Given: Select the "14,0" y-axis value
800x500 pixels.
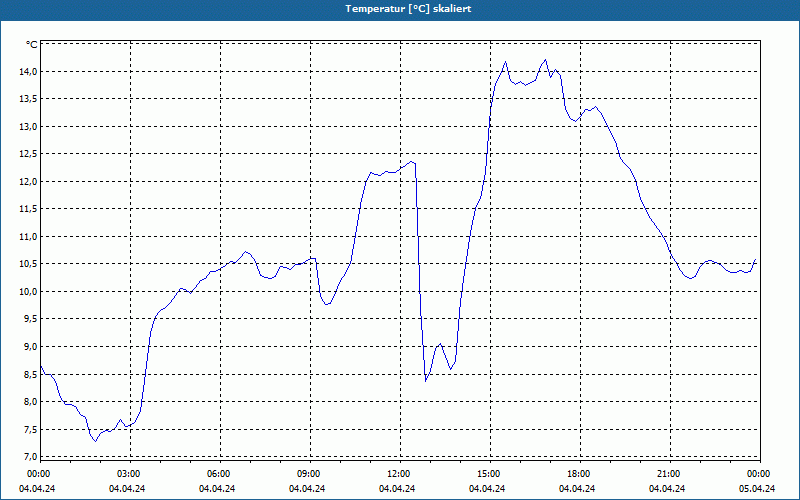Looking at the screenshot, I should point(29,72).
